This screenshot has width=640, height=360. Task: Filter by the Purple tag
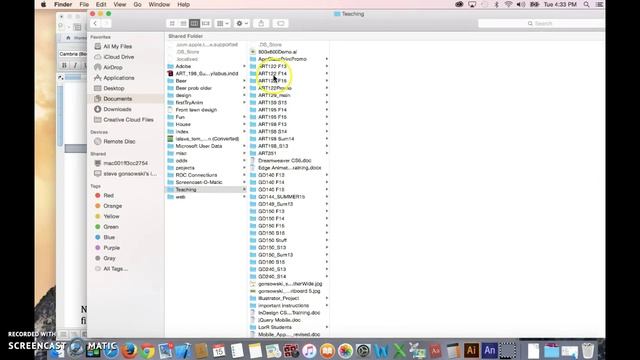point(111,248)
